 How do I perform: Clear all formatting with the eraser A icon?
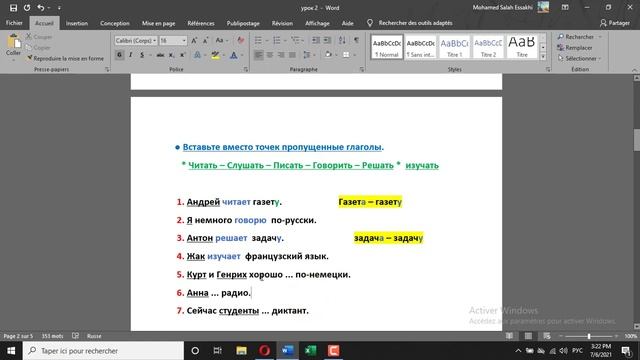(240, 40)
